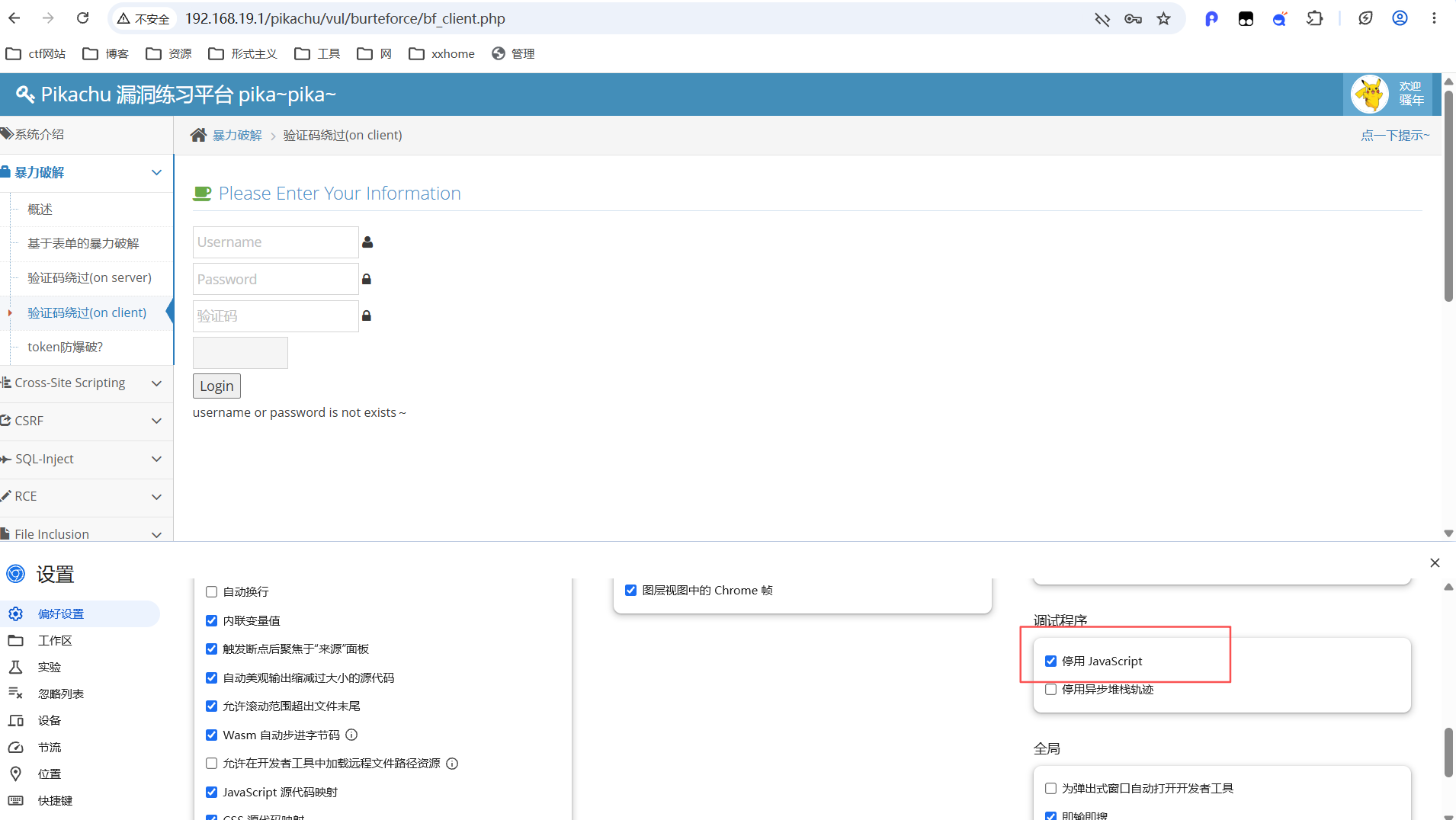Expand the RCE sidebar section
This screenshot has height=820, width=1456.
coord(86,496)
